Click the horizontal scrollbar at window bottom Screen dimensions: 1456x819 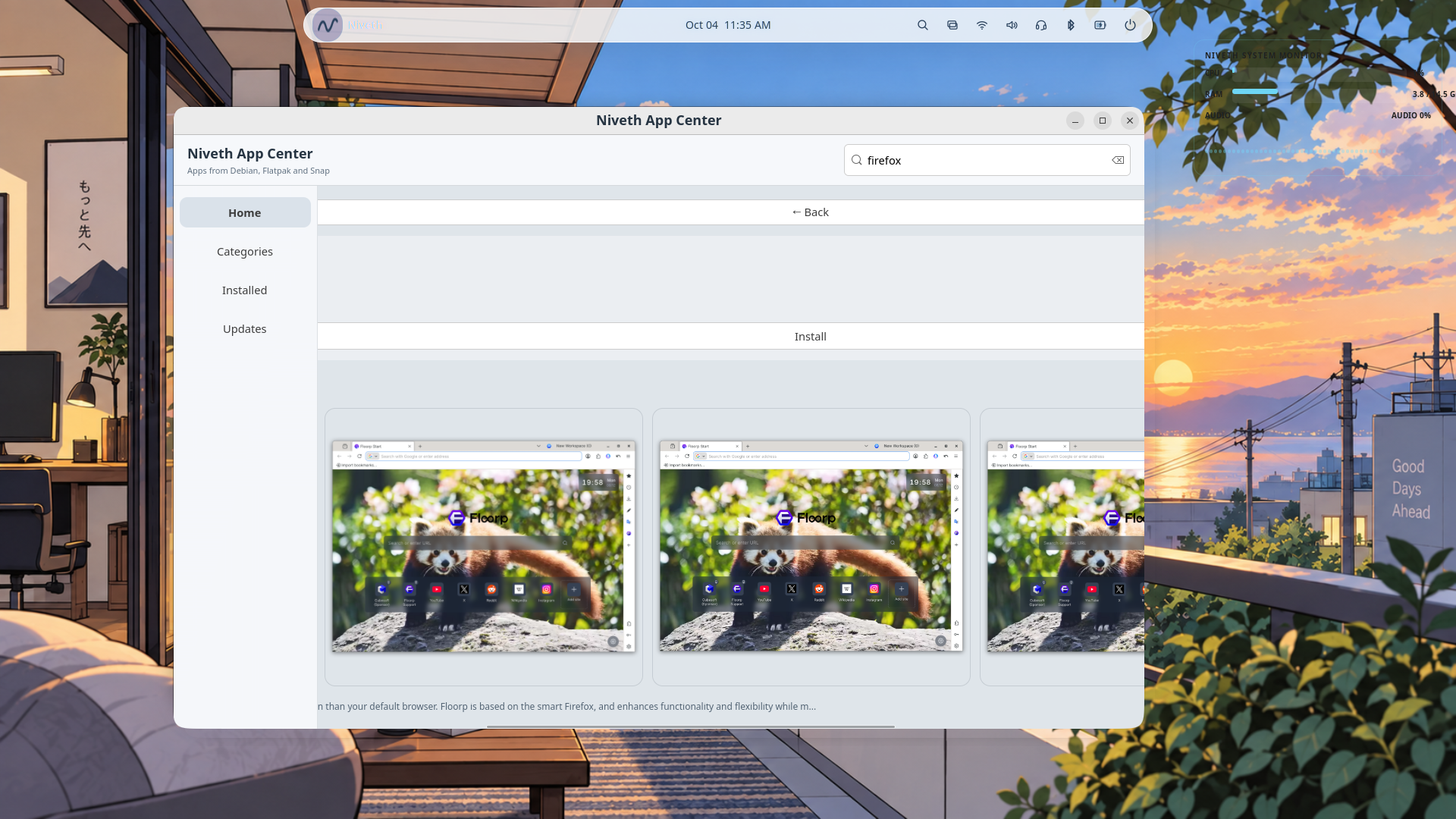(x=690, y=726)
